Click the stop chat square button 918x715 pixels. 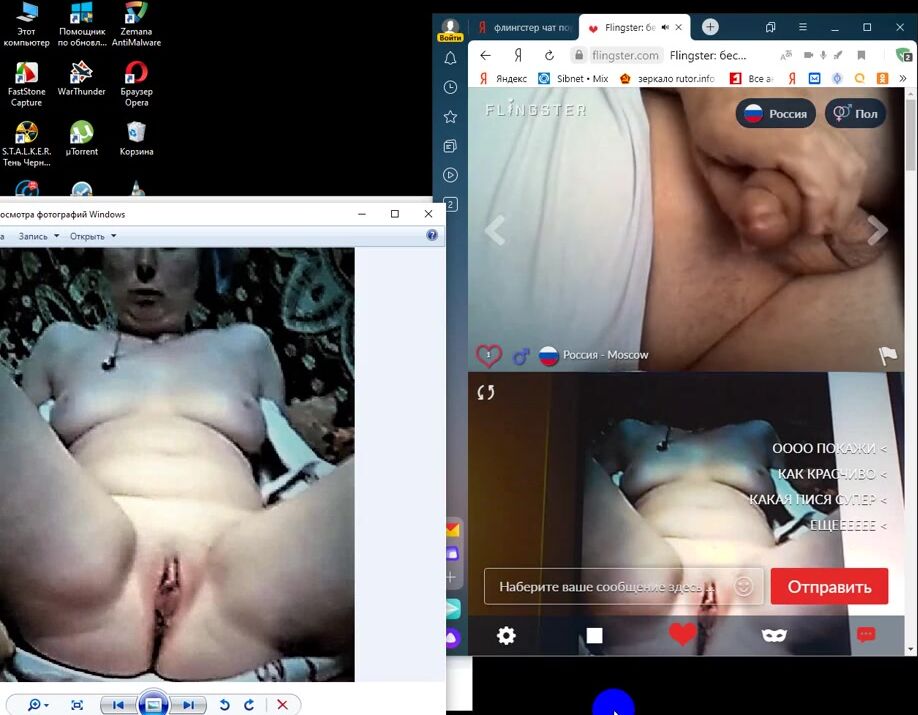click(594, 636)
